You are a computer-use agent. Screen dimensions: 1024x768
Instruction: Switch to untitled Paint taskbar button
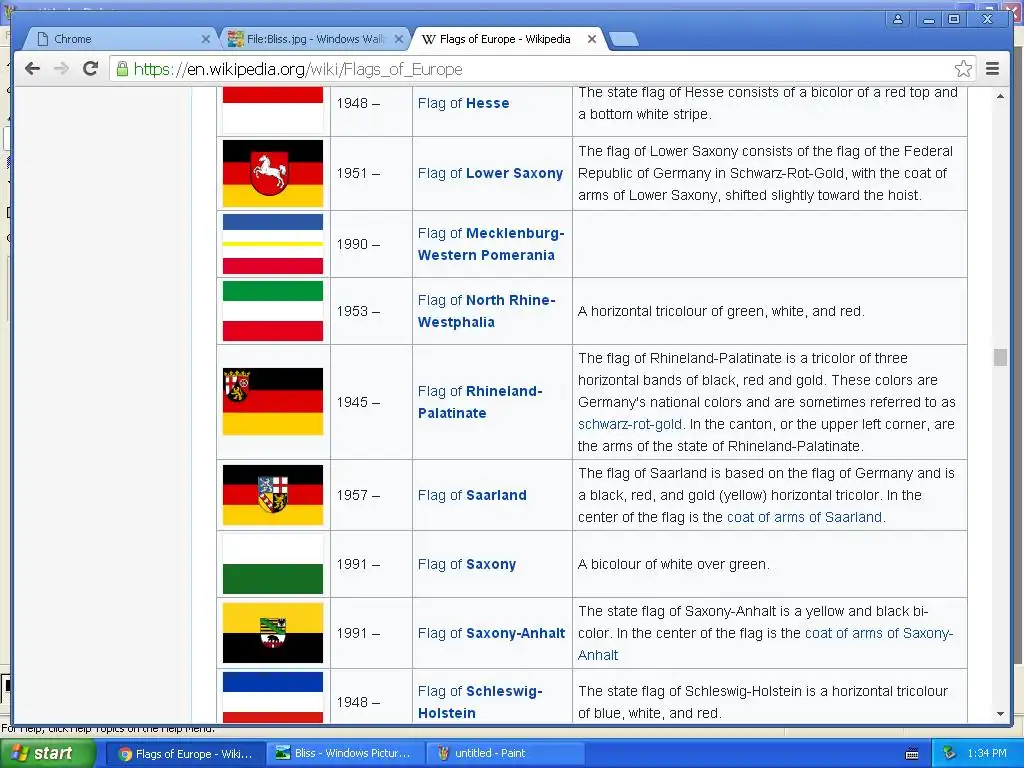(x=504, y=753)
